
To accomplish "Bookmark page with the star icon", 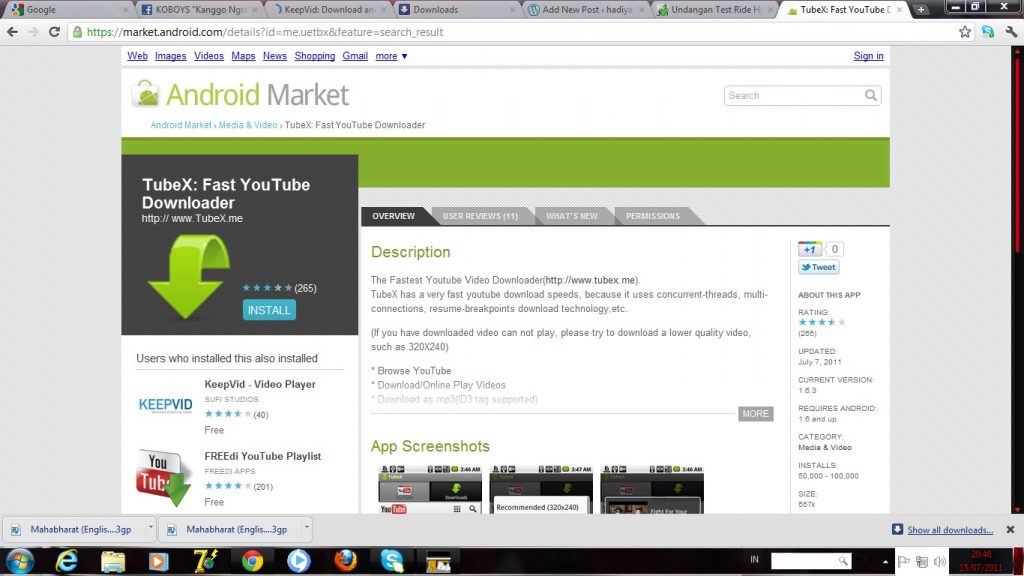I will (964, 32).
